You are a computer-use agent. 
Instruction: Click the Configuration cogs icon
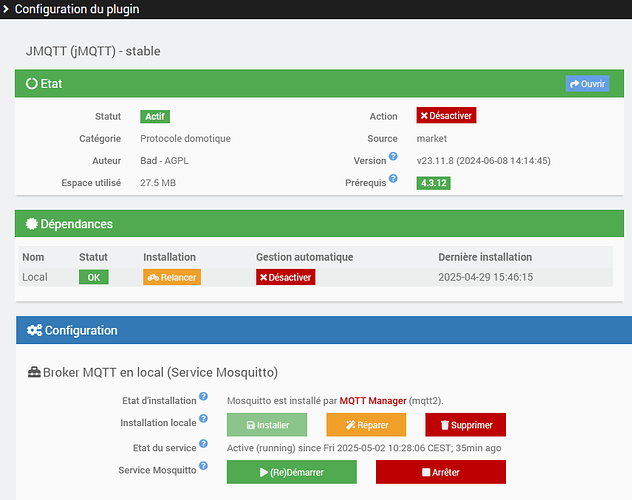34,330
